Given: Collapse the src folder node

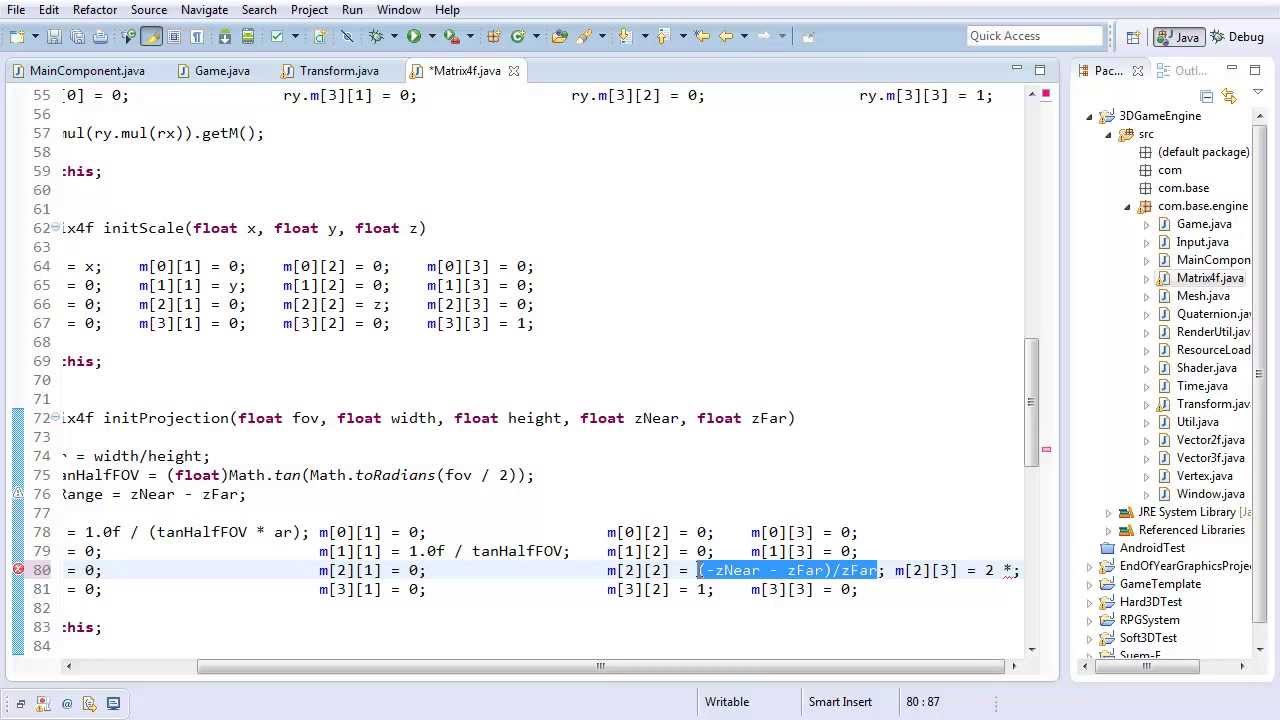Looking at the screenshot, I should click(1108, 134).
